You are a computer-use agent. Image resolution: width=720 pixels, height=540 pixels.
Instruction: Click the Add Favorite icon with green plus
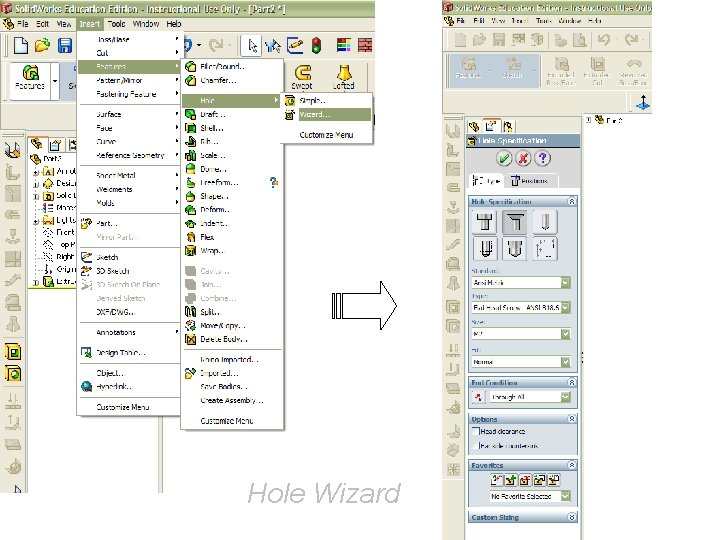pos(510,480)
